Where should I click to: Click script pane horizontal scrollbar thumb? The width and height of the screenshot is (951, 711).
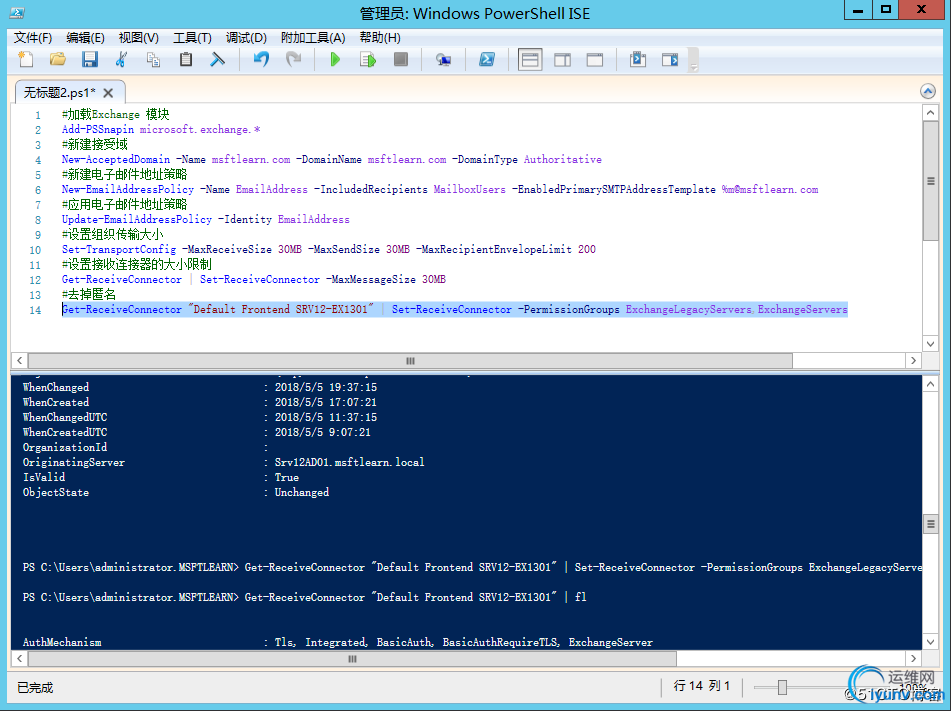point(410,360)
